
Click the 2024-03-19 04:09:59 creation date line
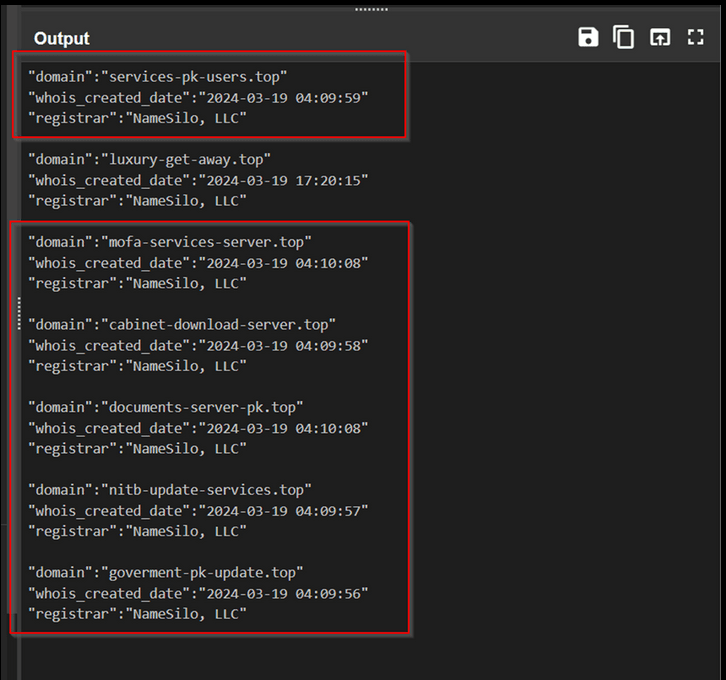tap(198, 97)
